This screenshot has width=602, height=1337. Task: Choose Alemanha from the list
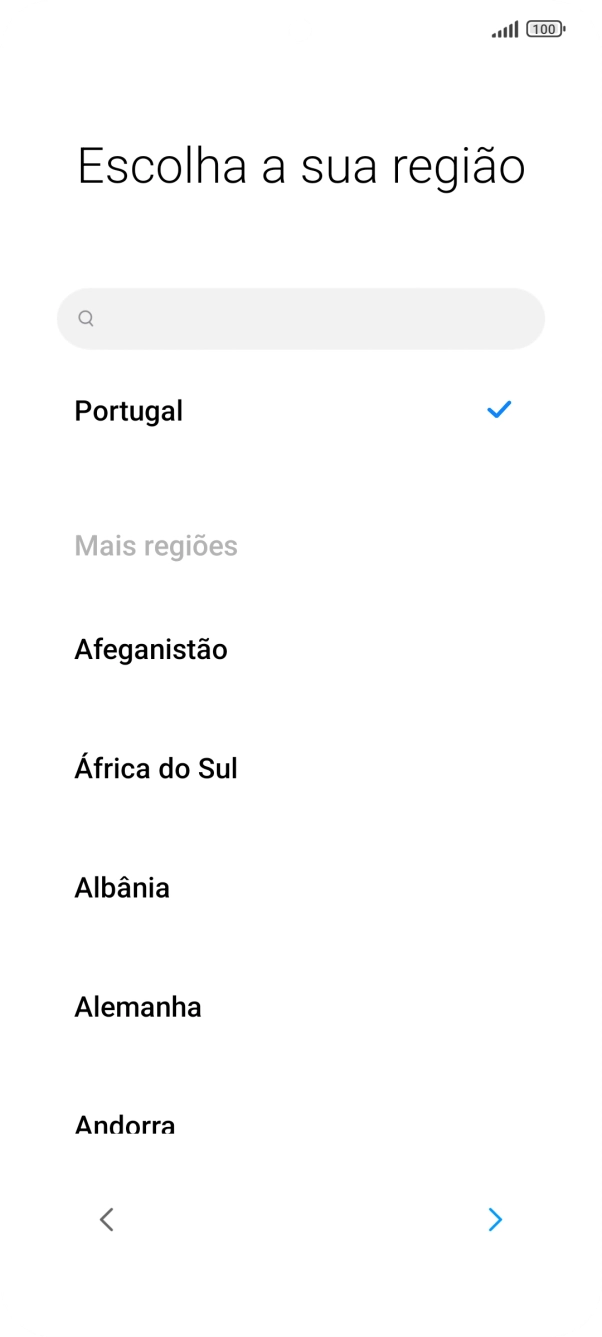138,1007
